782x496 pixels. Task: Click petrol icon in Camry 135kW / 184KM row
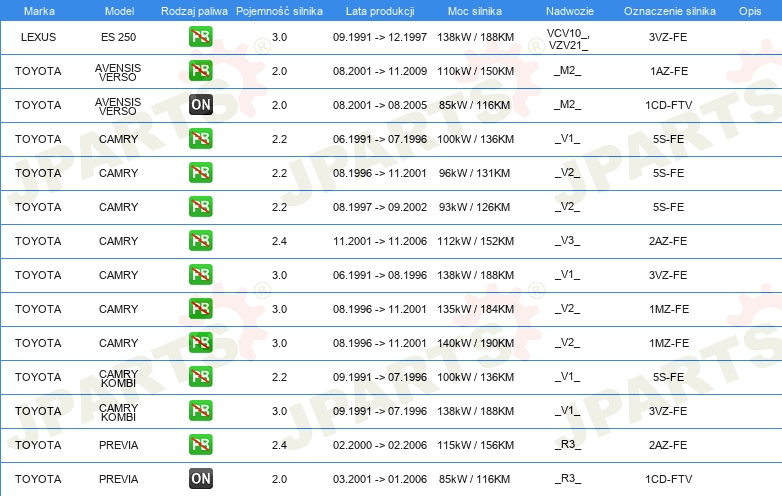200,309
